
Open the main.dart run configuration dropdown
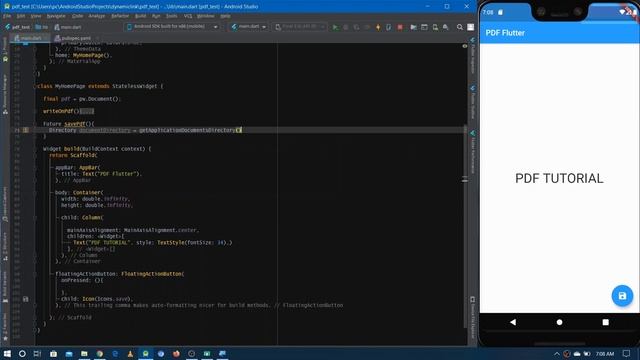(x=249, y=27)
